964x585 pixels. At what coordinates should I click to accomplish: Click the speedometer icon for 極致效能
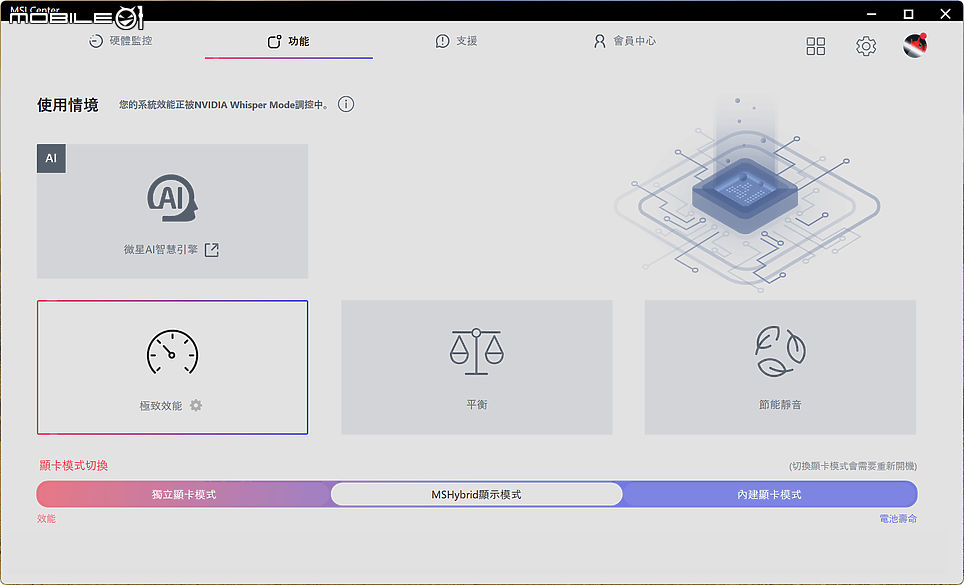(x=172, y=352)
